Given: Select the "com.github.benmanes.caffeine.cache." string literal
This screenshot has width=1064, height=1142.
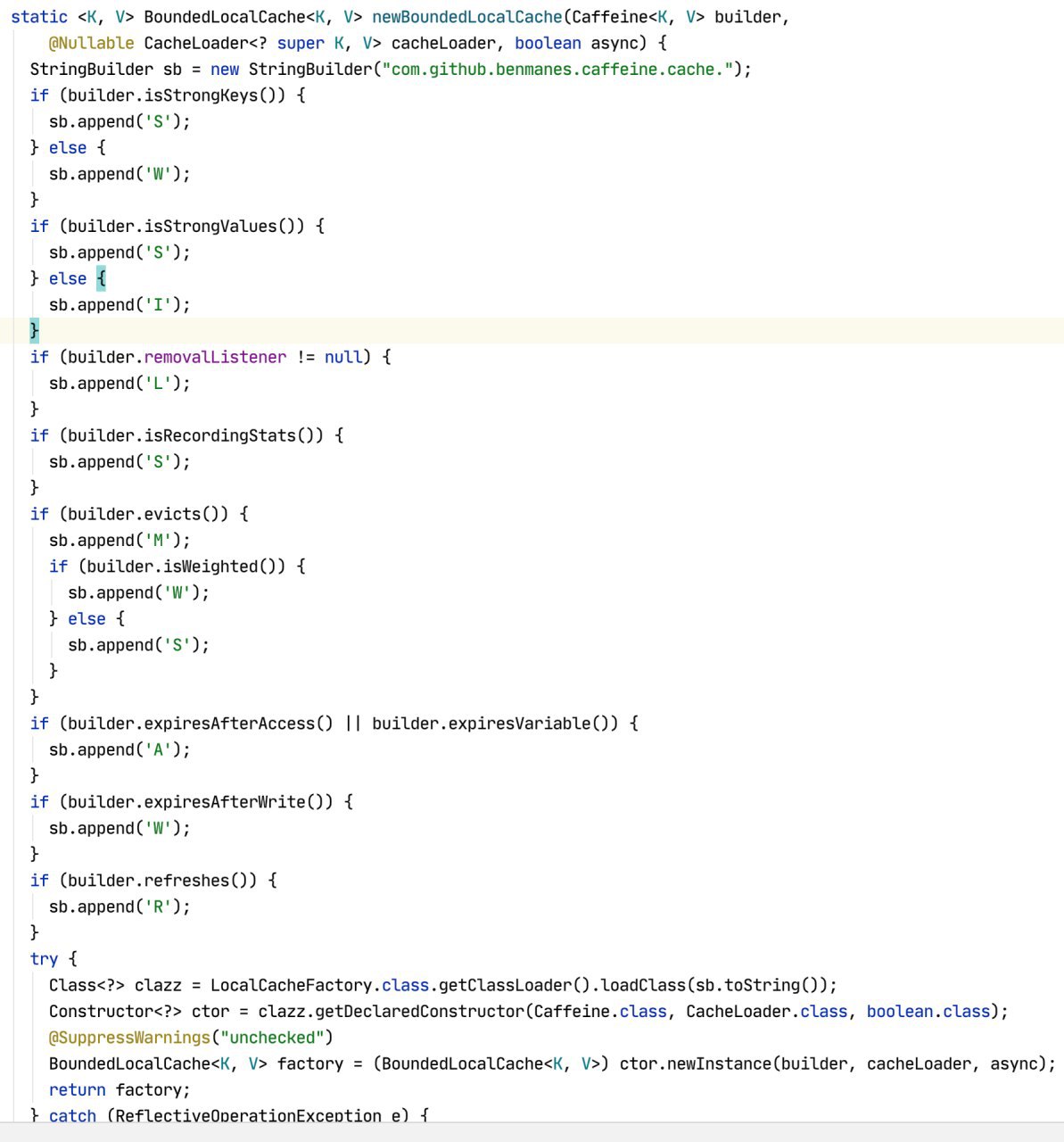Looking at the screenshot, I should (x=558, y=70).
